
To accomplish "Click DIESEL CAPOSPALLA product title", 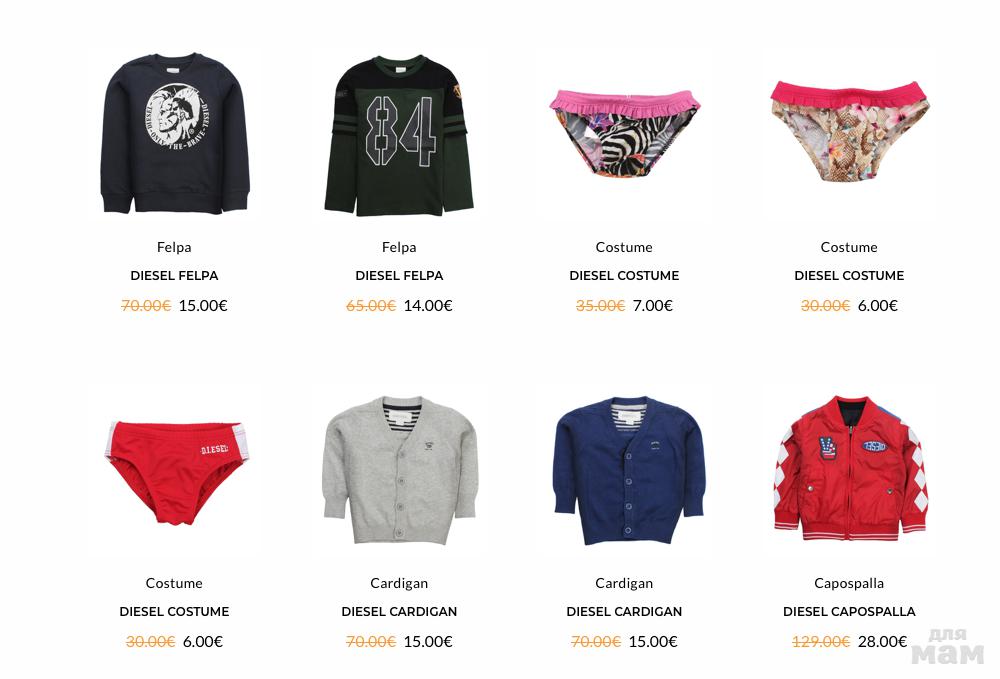I will 849,611.
